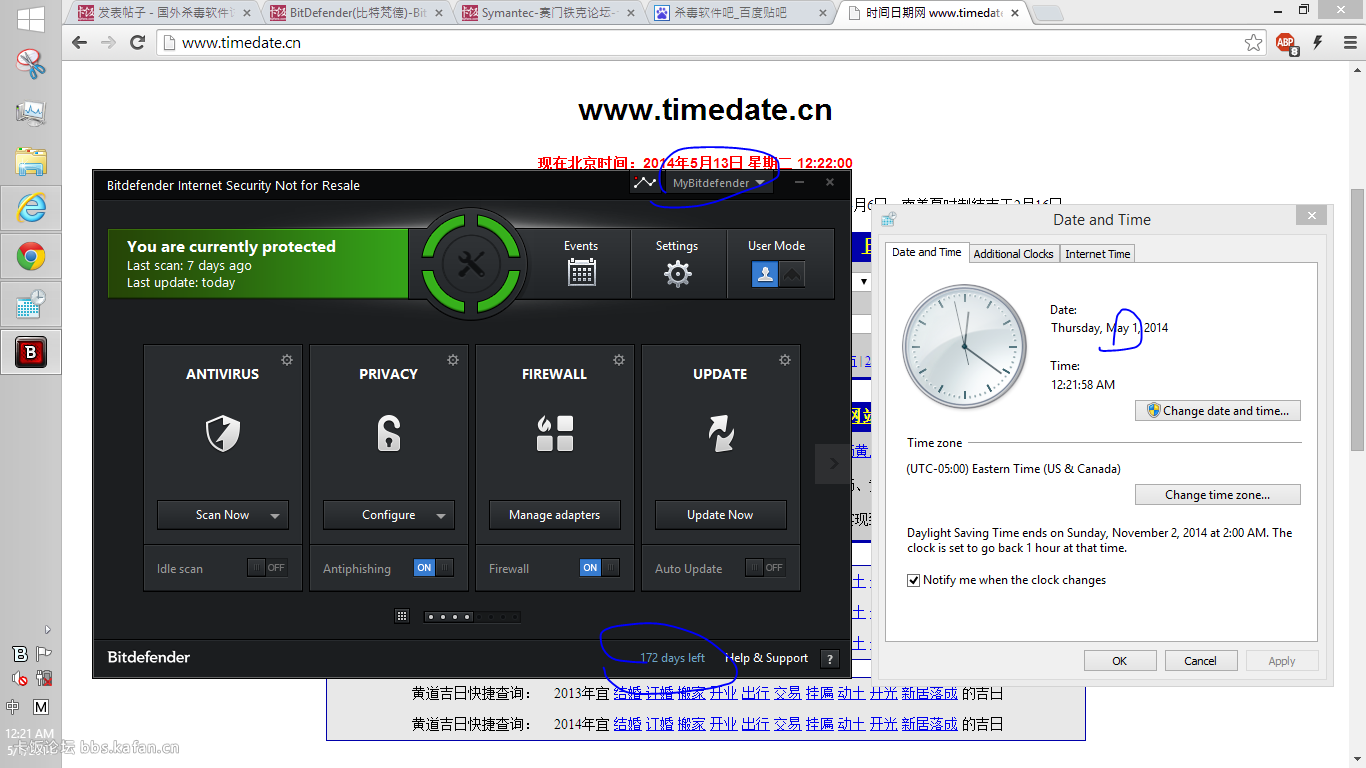Open Bitdefender Settings gear icon
This screenshot has width=1366, height=768.
coord(677,272)
